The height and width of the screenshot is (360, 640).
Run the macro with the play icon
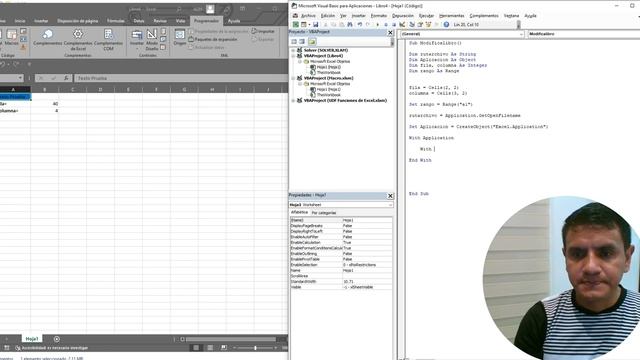(378, 24)
